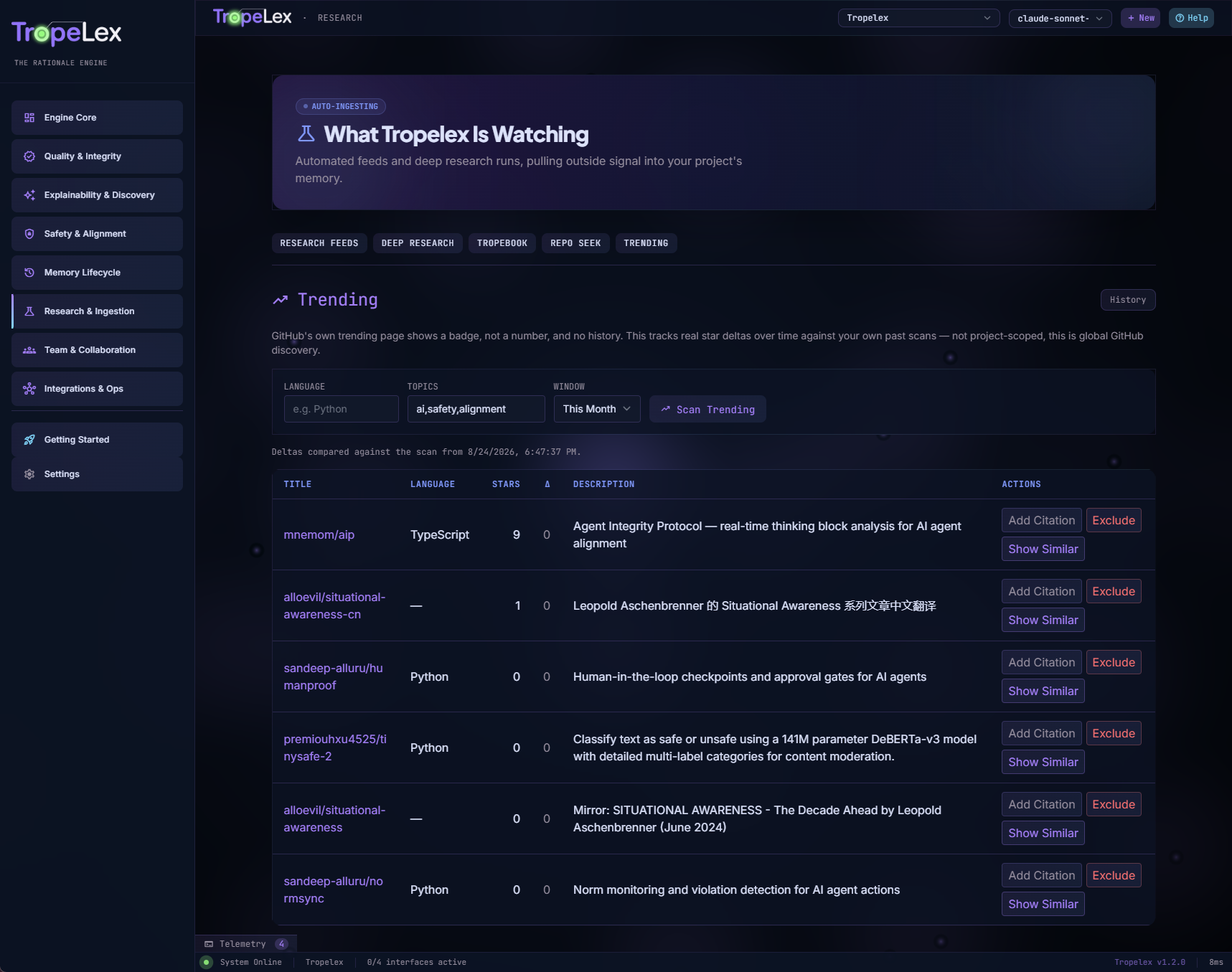Exclude the humanproof repository row
The width and height of the screenshot is (1232, 972).
tap(1114, 662)
